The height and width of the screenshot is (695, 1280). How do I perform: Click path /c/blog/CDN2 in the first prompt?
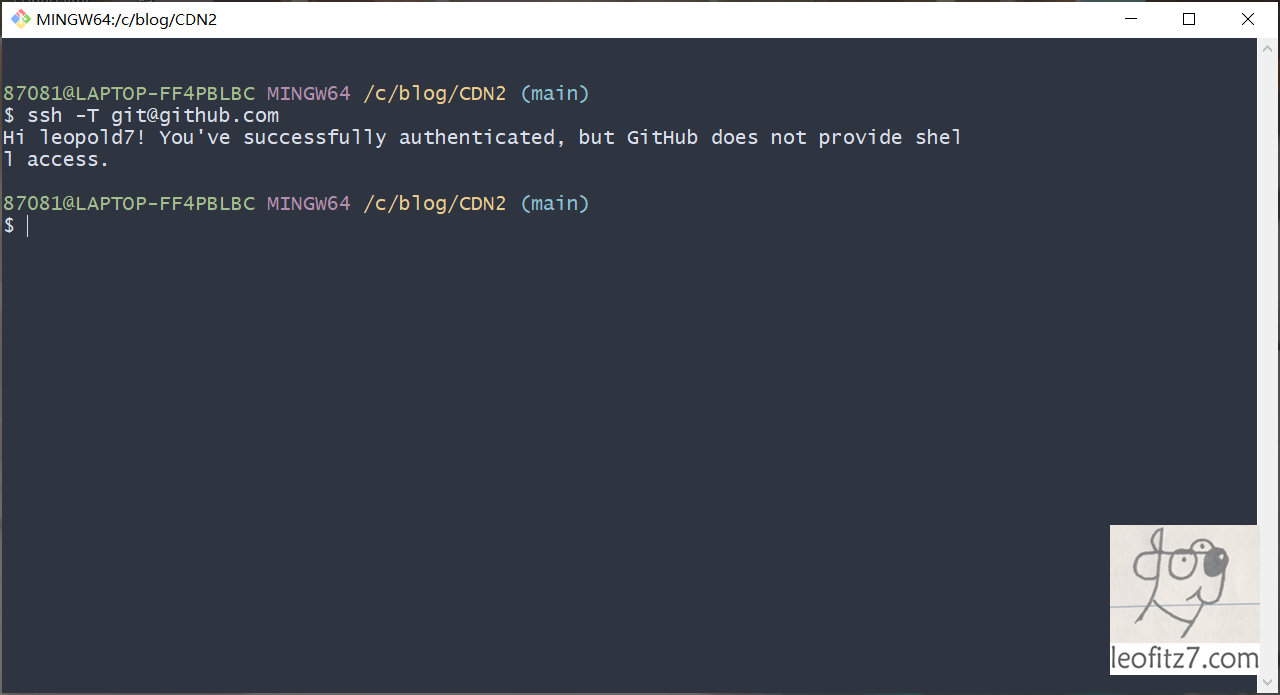click(434, 94)
